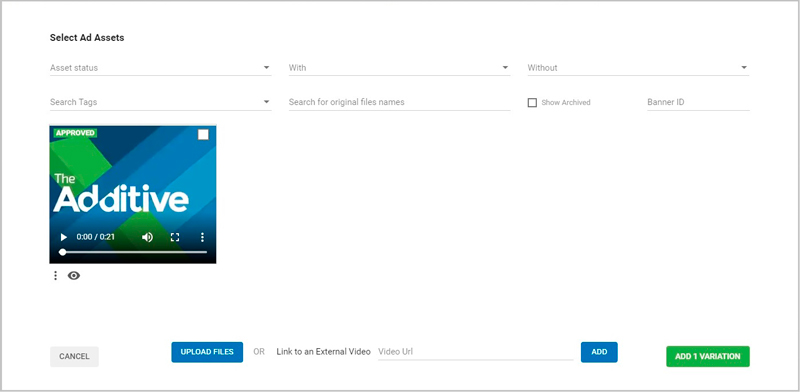Seek along the video progress bar
This screenshot has width=800, height=392.
(134, 252)
